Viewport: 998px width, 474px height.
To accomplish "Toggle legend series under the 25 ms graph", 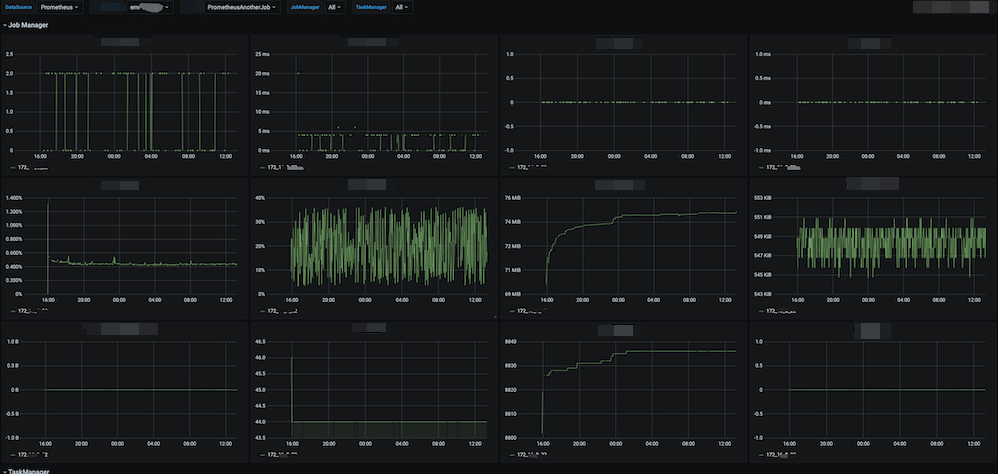I will pos(285,167).
